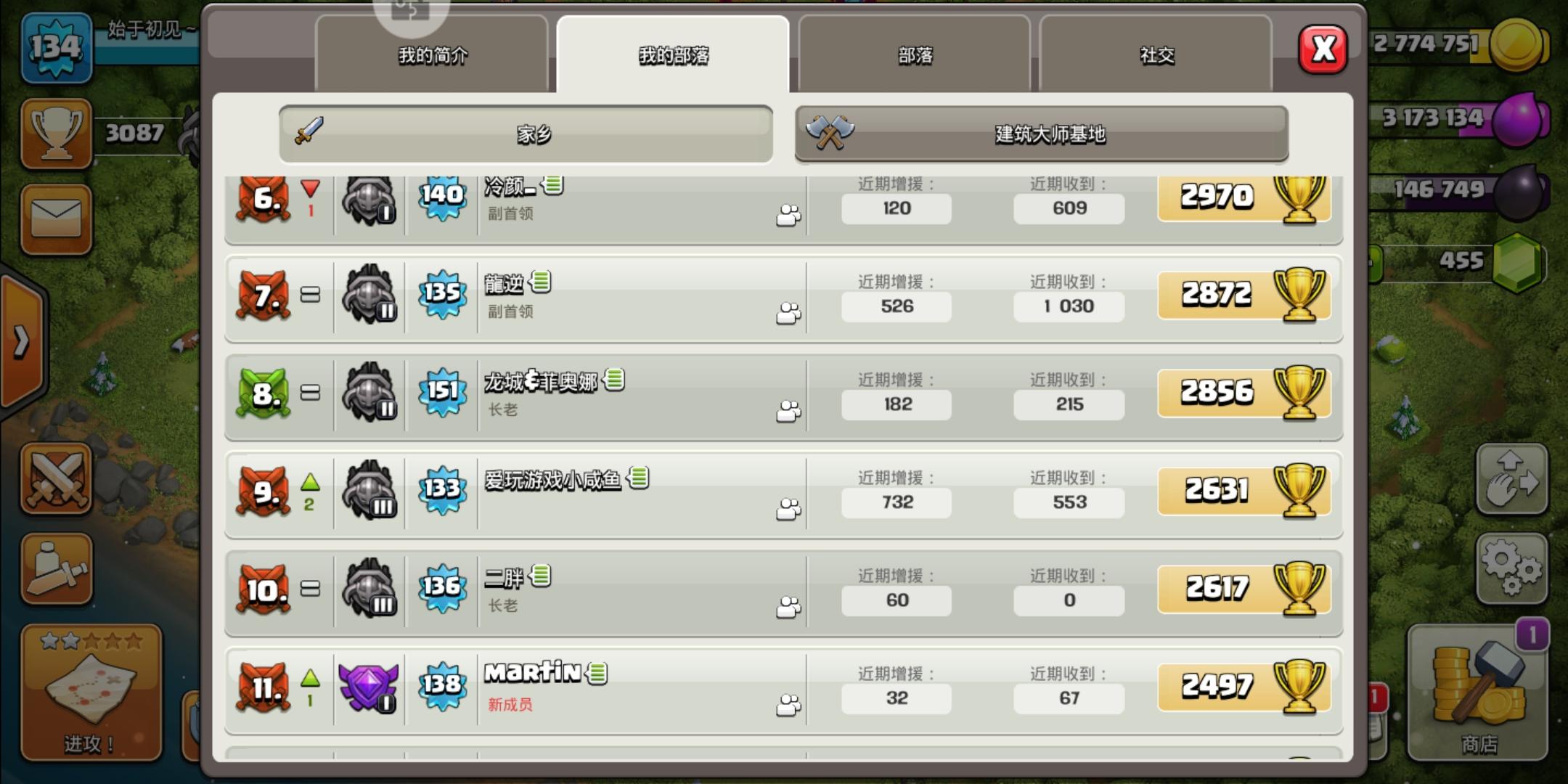Open the army training icon
Image resolution: width=1568 pixels, height=784 pixels.
click(x=57, y=569)
